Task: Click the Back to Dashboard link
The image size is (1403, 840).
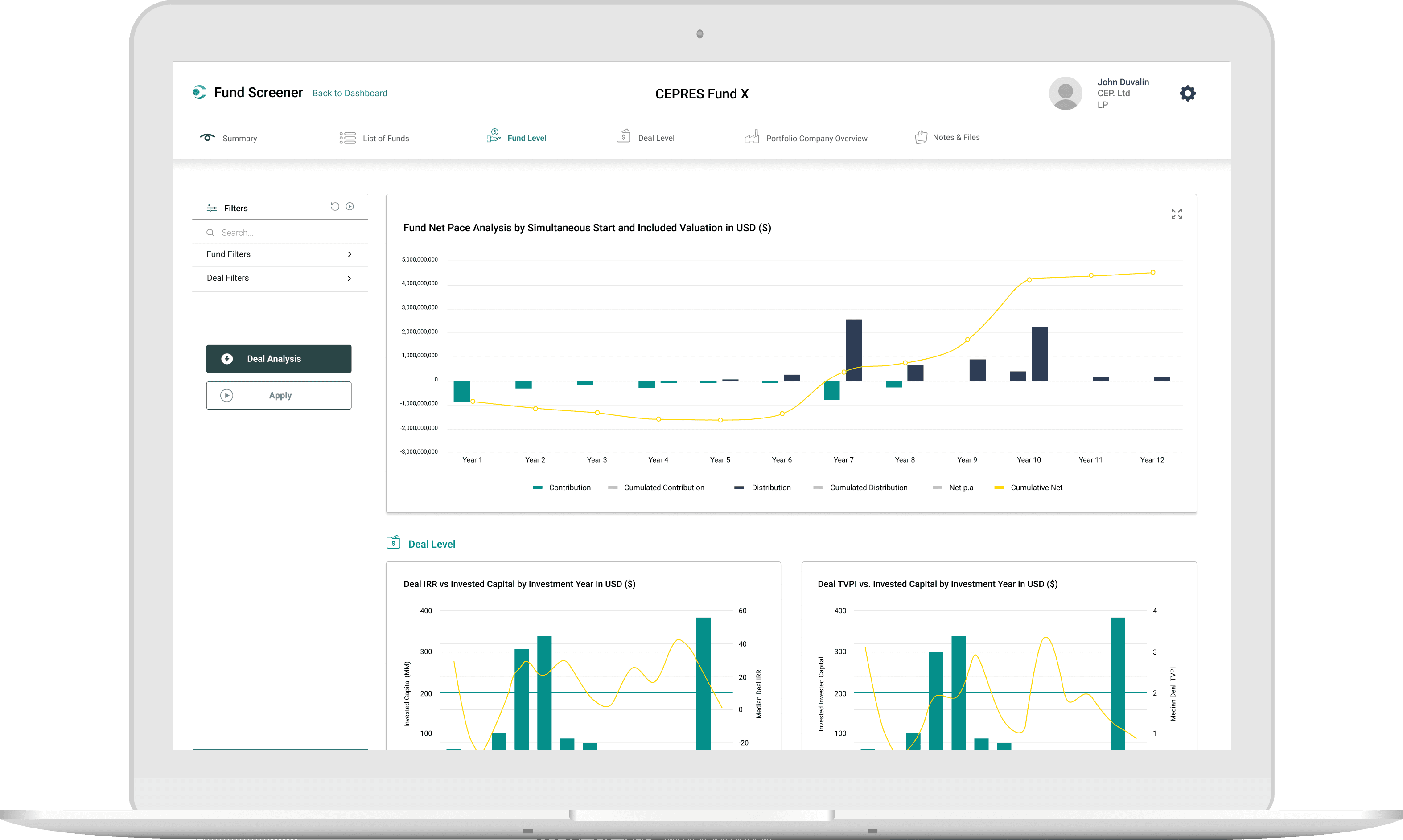Action: 350,93
